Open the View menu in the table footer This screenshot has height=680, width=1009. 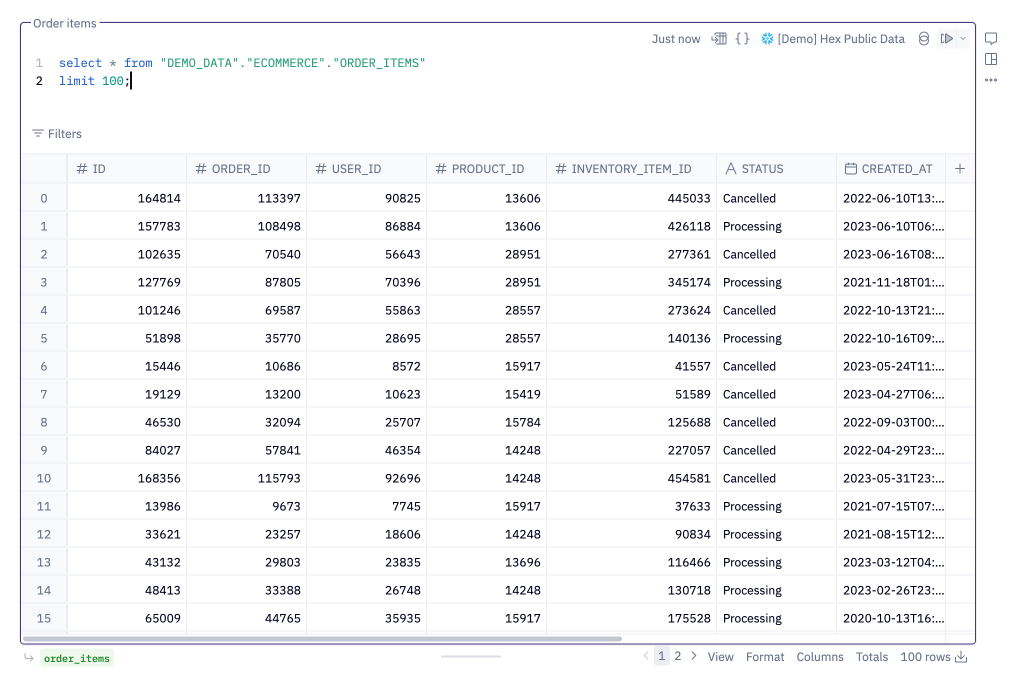tap(720, 657)
